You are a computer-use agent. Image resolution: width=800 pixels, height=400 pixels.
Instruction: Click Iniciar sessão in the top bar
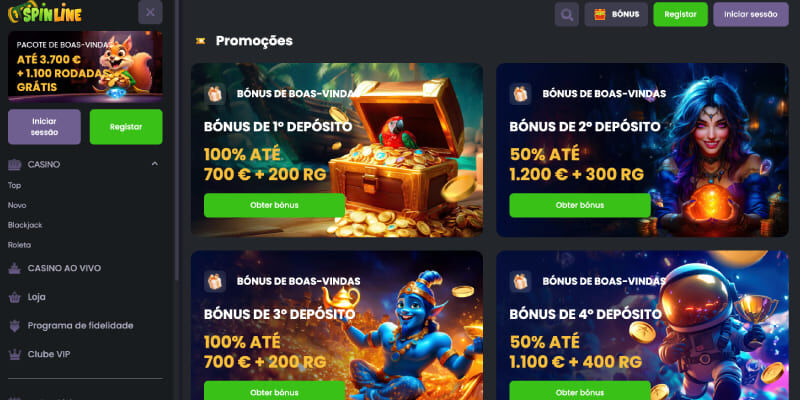[x=751, y=14]
